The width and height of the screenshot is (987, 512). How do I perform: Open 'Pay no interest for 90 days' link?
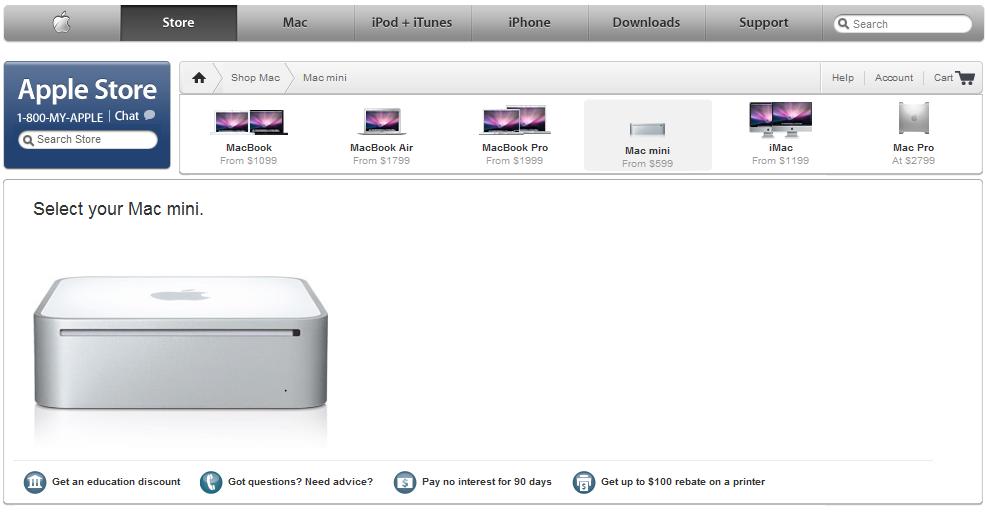click(487, 482)
